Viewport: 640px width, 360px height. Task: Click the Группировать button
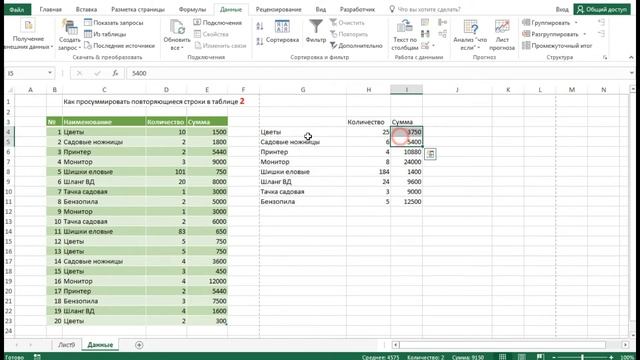tap(546, 23)
